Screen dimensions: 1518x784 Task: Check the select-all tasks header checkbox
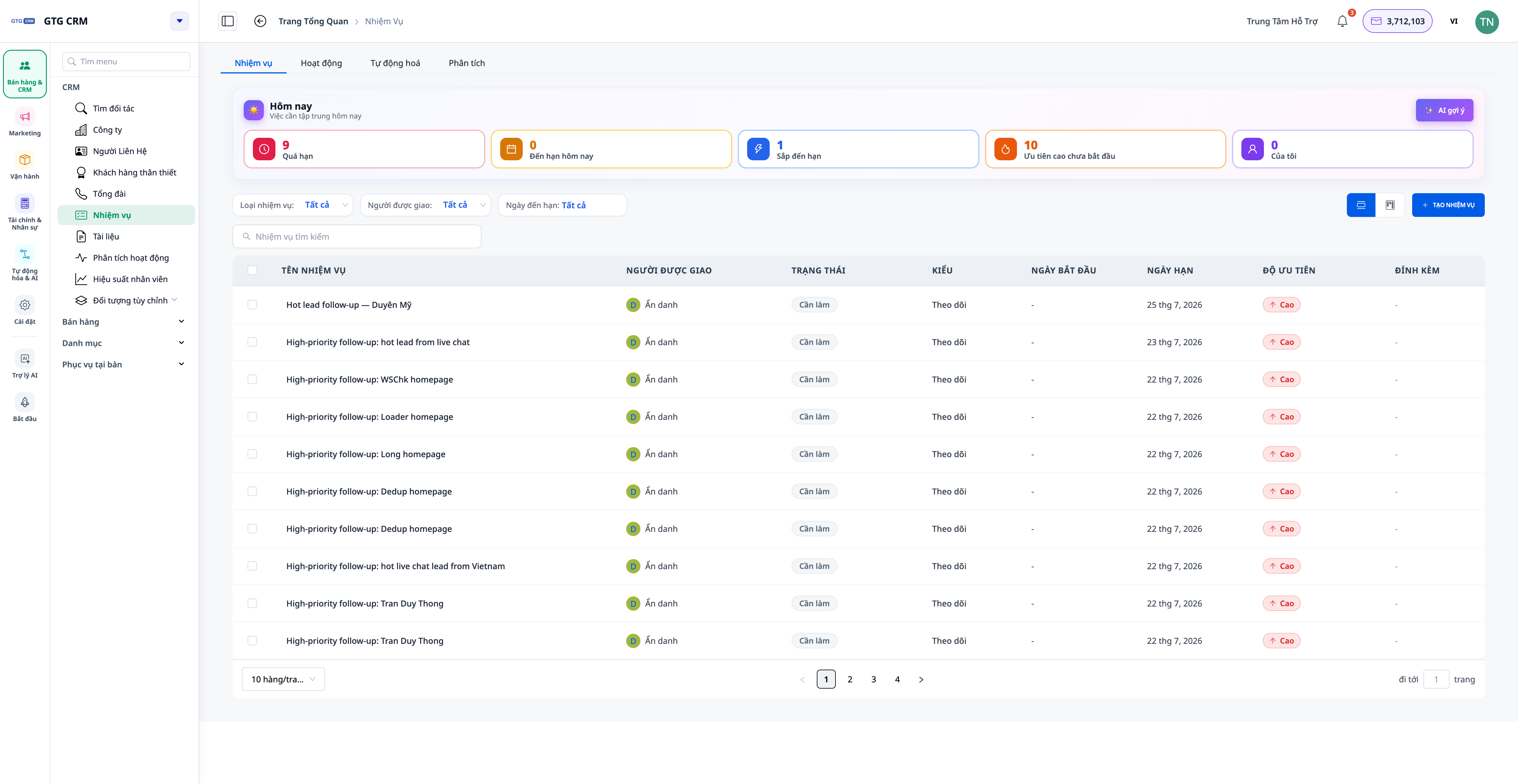coord(252,270)
